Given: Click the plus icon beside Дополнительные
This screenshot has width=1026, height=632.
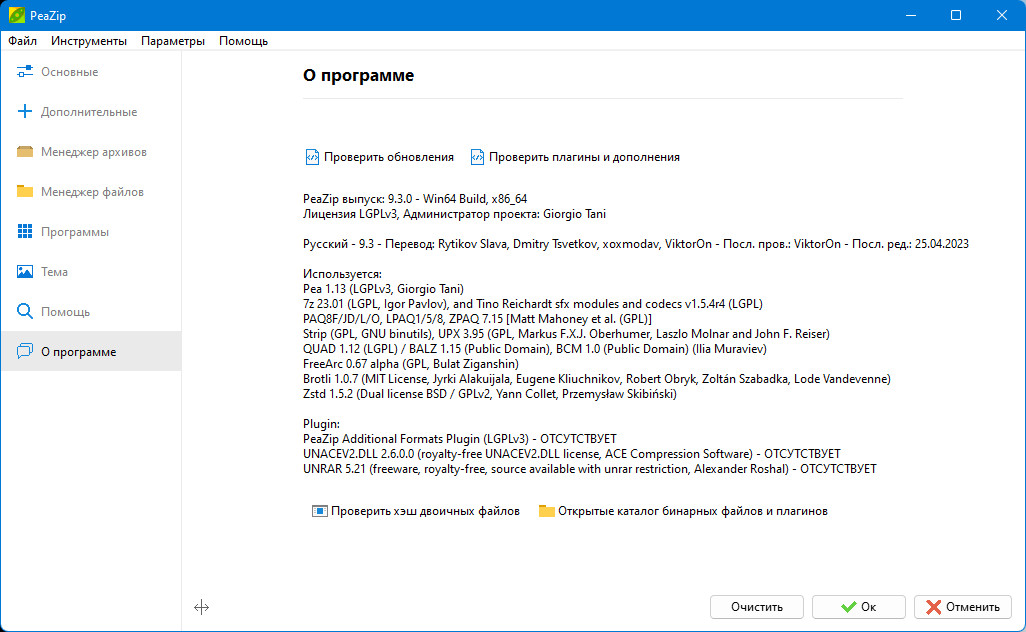Looking at the screenshot, I should [x=25, y=112].
